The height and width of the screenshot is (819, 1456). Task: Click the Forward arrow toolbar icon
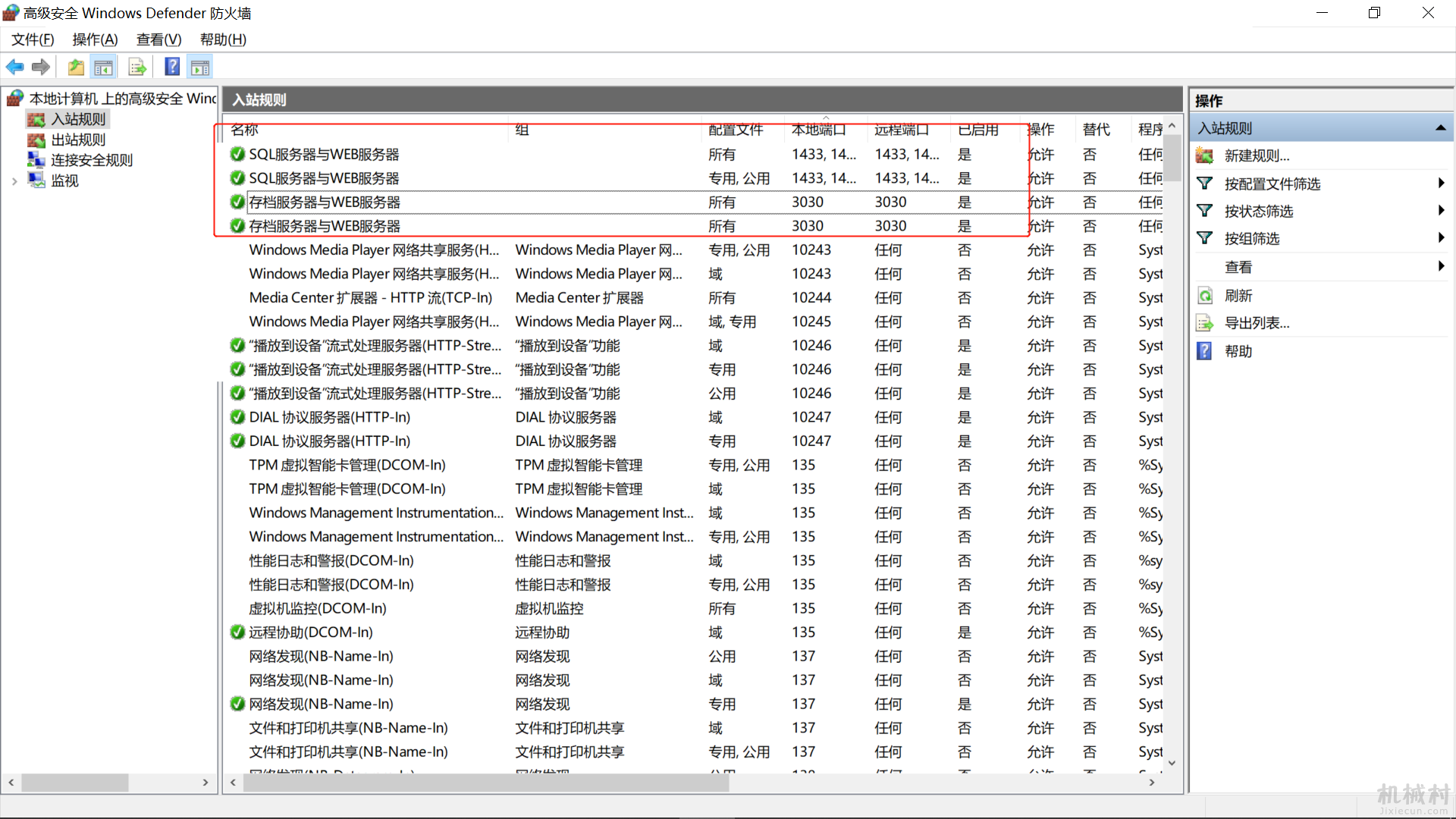[41, 67]
